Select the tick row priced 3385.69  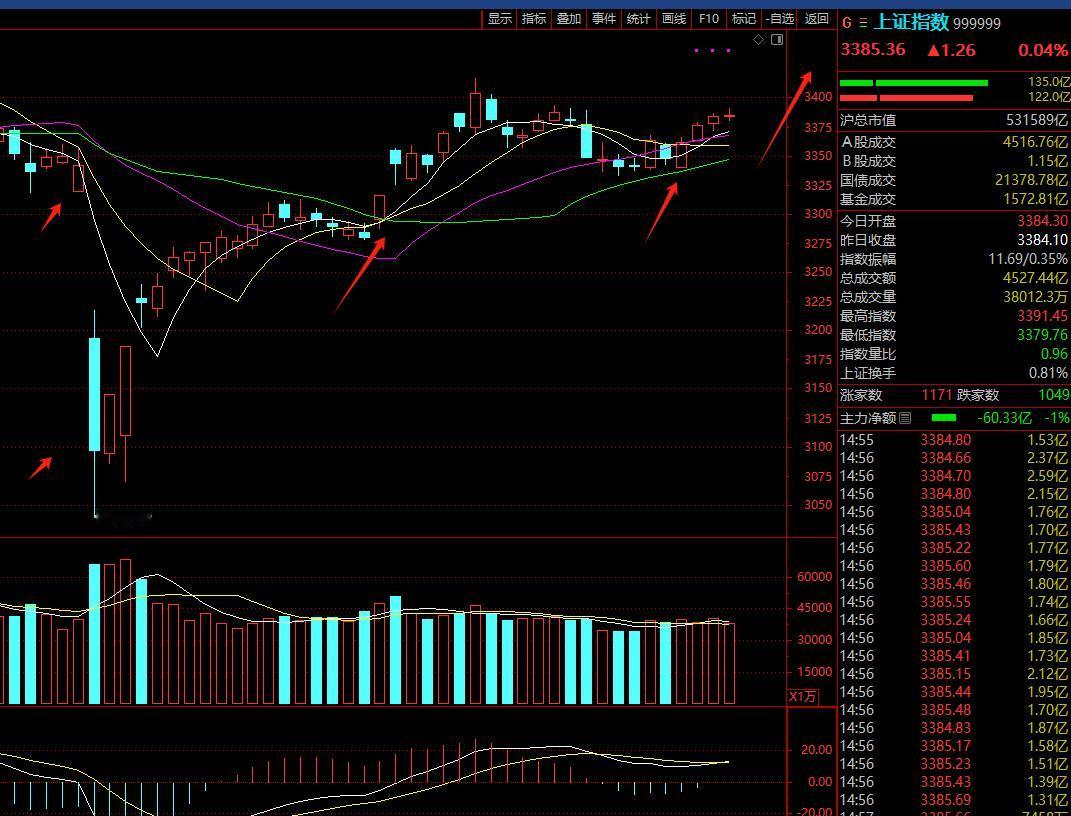[954, 800]
